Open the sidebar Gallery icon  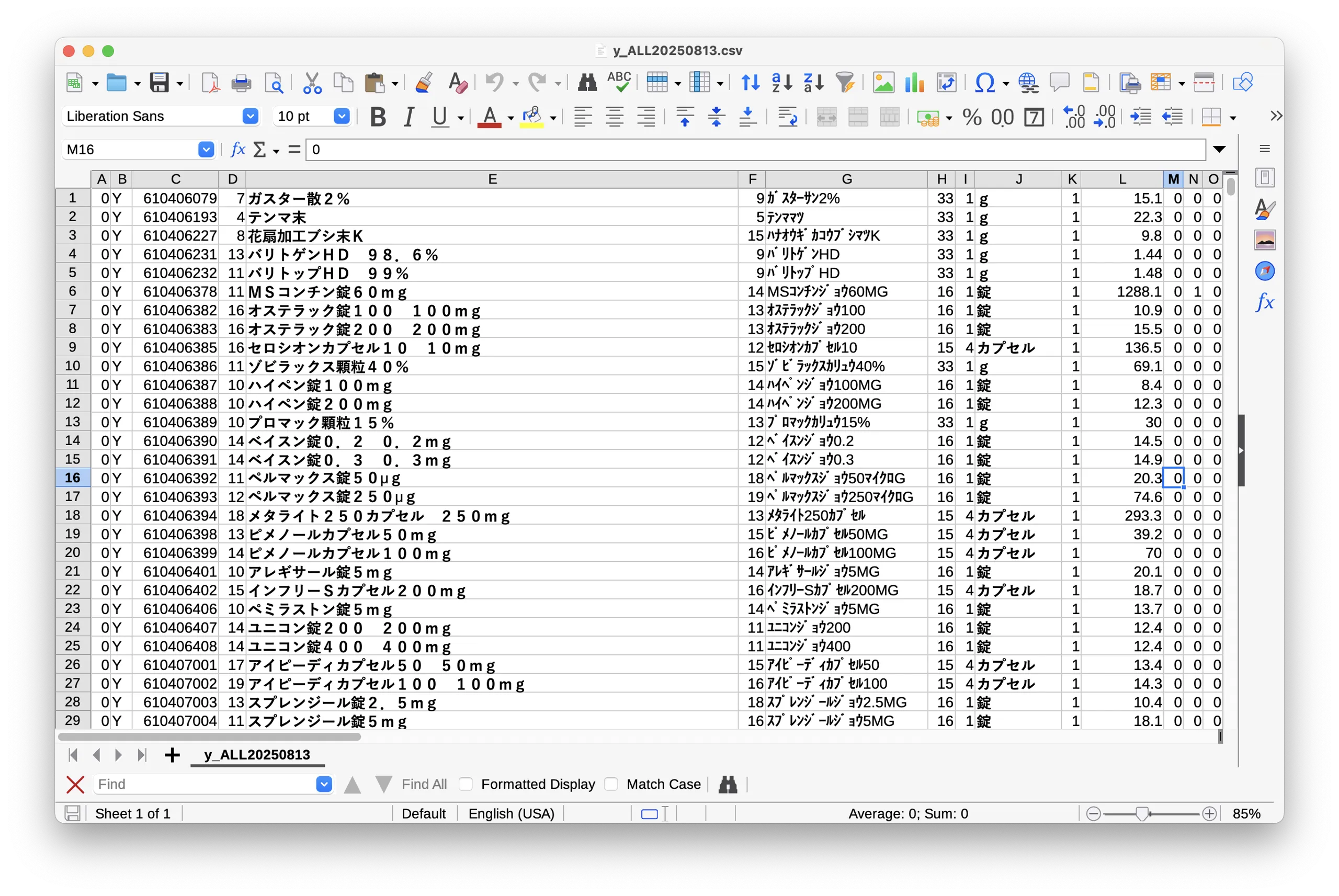[1264, 240]
